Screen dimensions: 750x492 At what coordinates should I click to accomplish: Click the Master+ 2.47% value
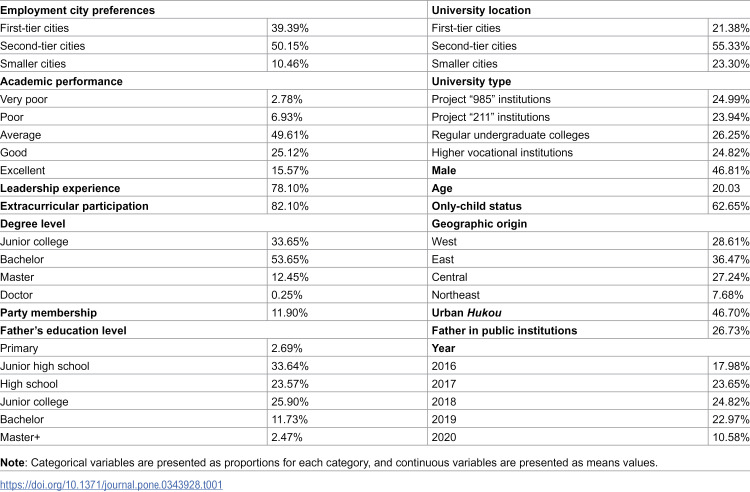pyautogui.click(x=287, y=437)
